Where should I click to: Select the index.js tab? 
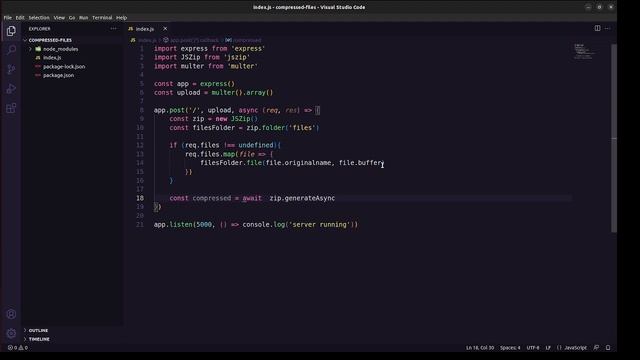point(144,29)
